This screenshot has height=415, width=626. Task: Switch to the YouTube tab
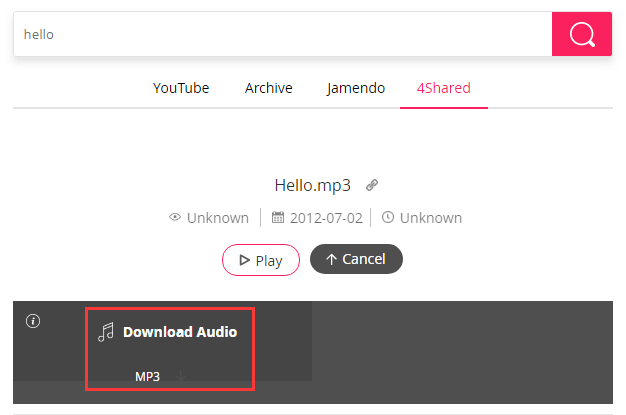pyautogui.click(x=181, y=88)
